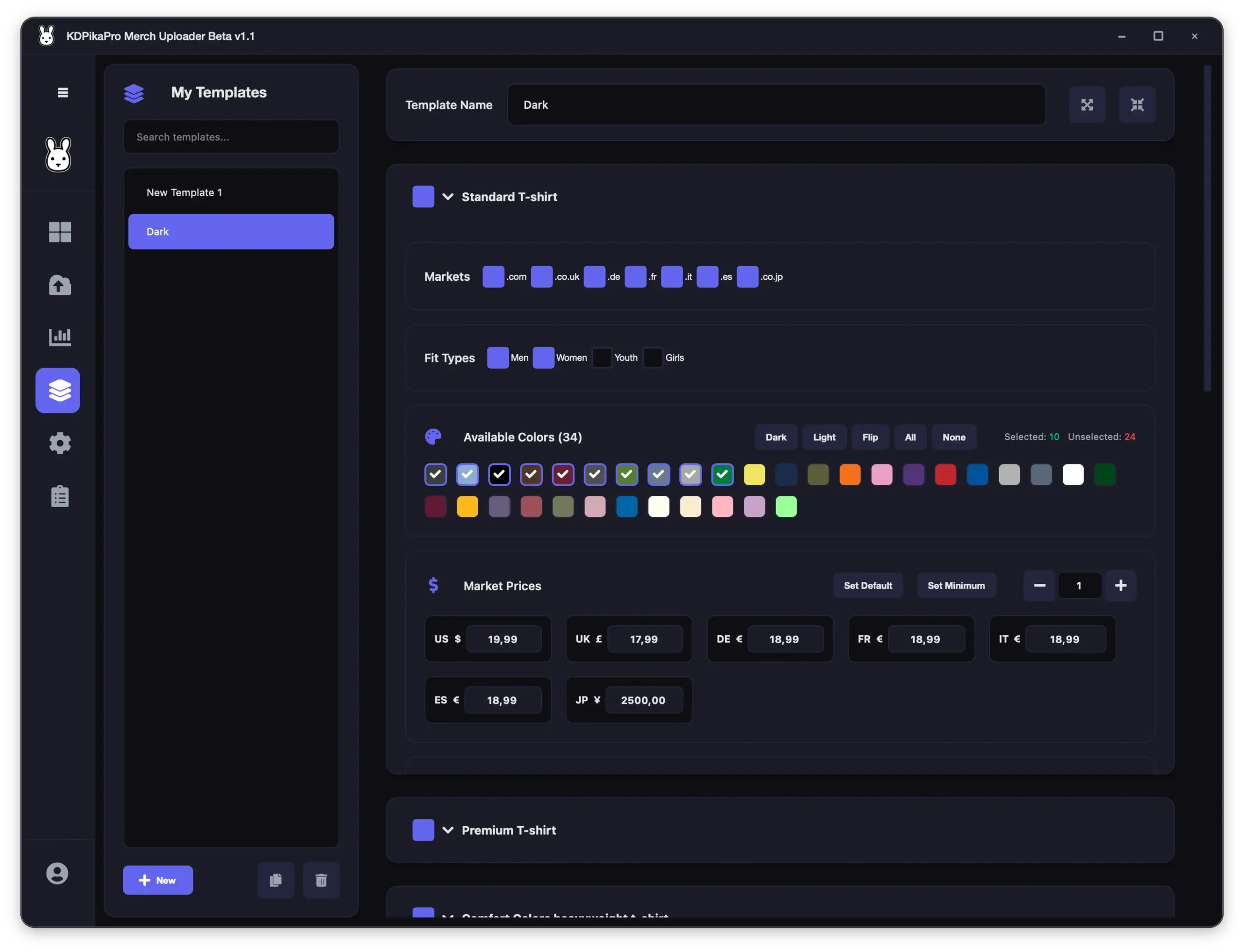Click the Set Minimum prices button
The height and width of the screenshot is (952, 1244).
[x=956, y=585]
